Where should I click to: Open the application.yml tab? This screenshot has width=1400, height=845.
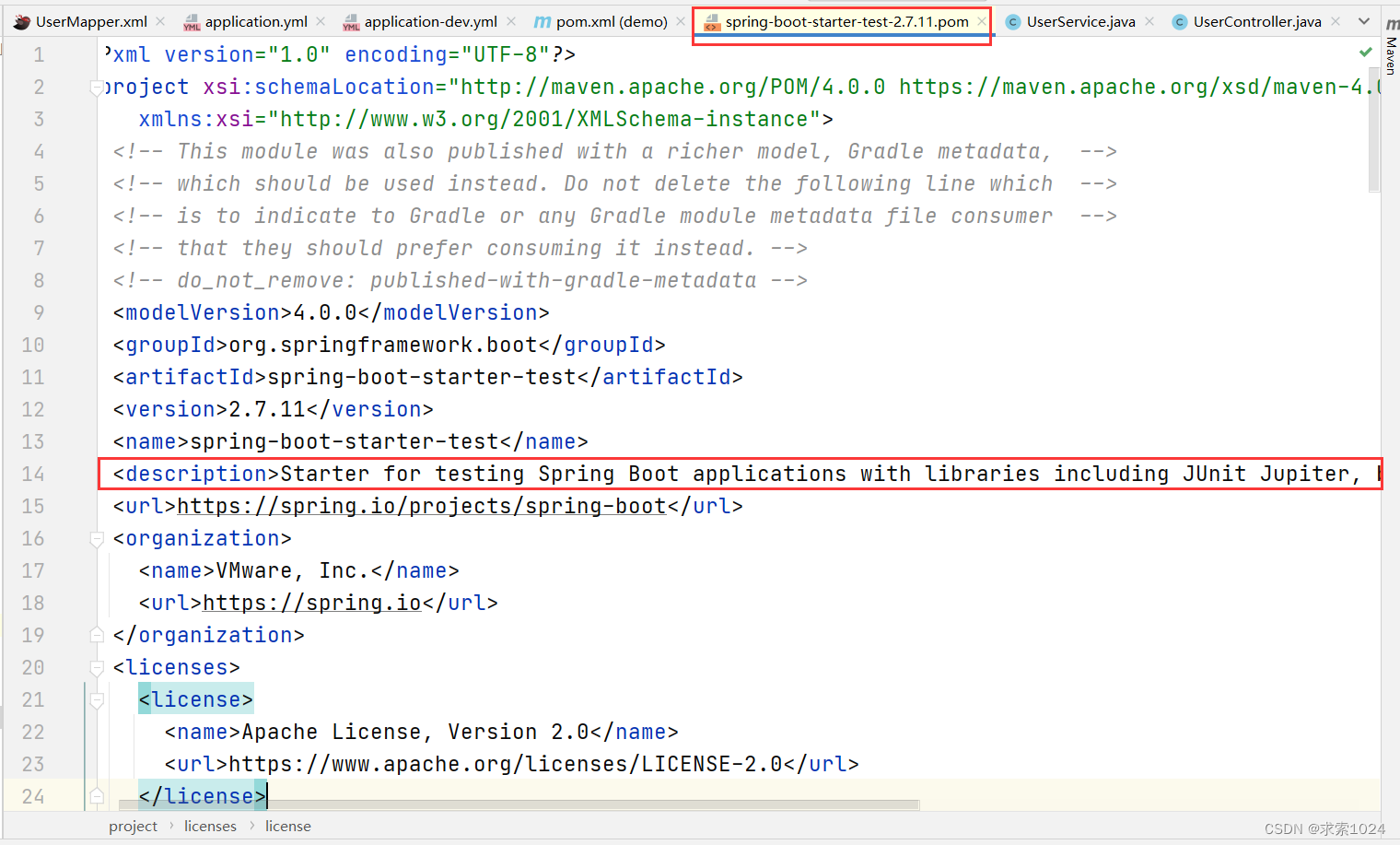[x=256, y=21]
